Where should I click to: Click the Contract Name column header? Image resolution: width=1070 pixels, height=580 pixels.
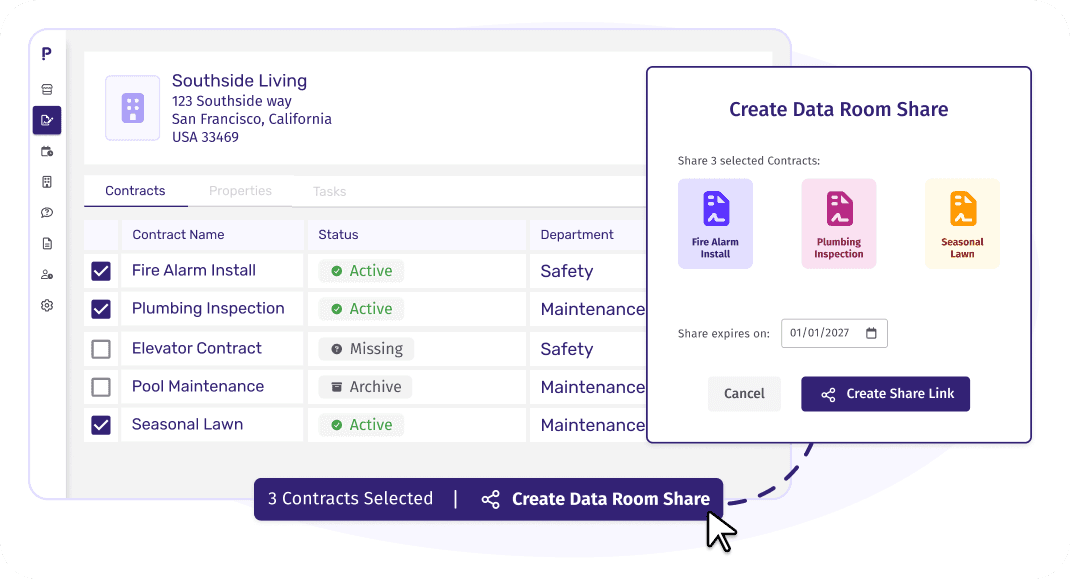pos(178,235)
